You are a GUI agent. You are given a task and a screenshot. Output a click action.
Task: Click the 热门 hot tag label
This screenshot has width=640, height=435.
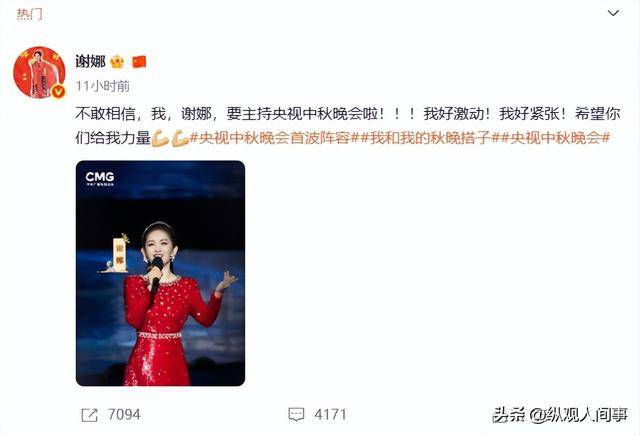[29, 14]
